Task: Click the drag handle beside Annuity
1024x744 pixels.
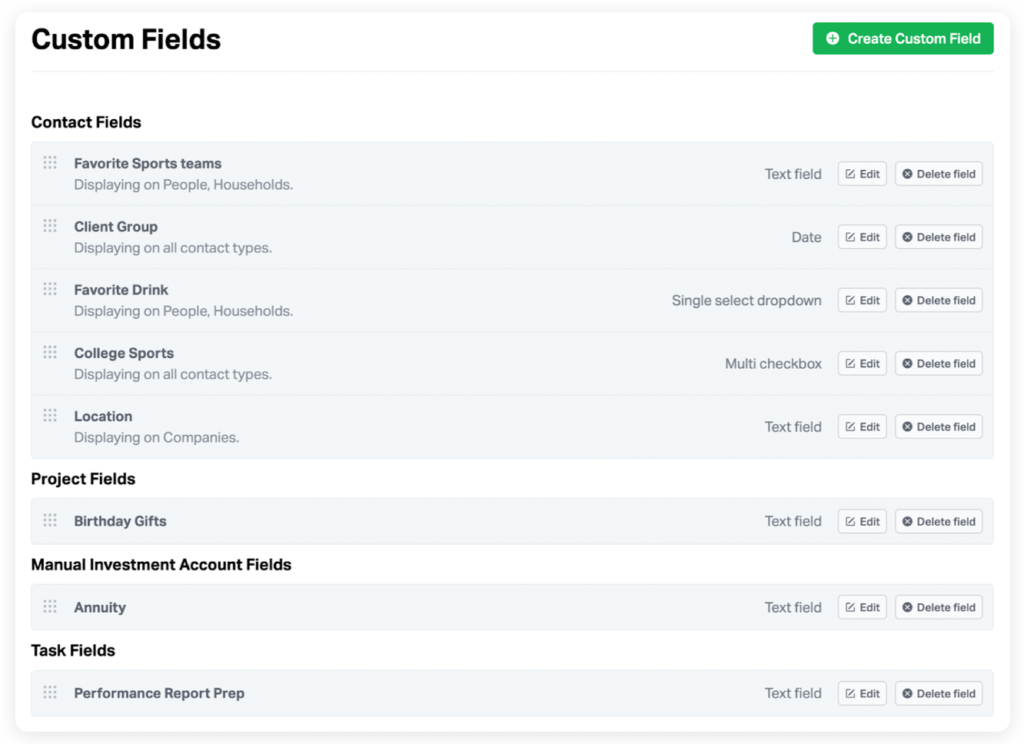Action: [49, 607]
